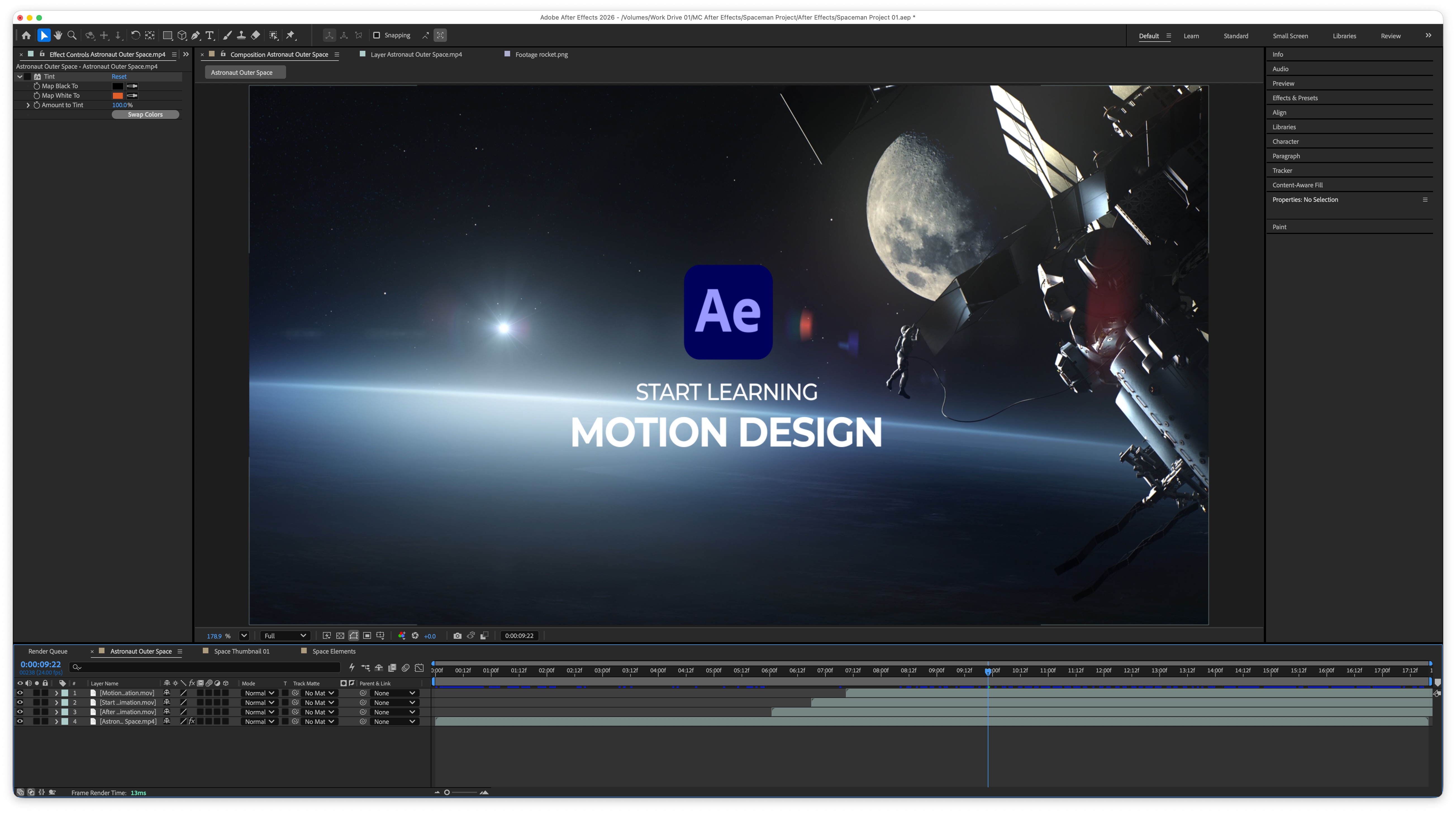Open the Footage rocket.png tab
The width and height of the screenshot is (1456, 813).
tap(541, 55)
